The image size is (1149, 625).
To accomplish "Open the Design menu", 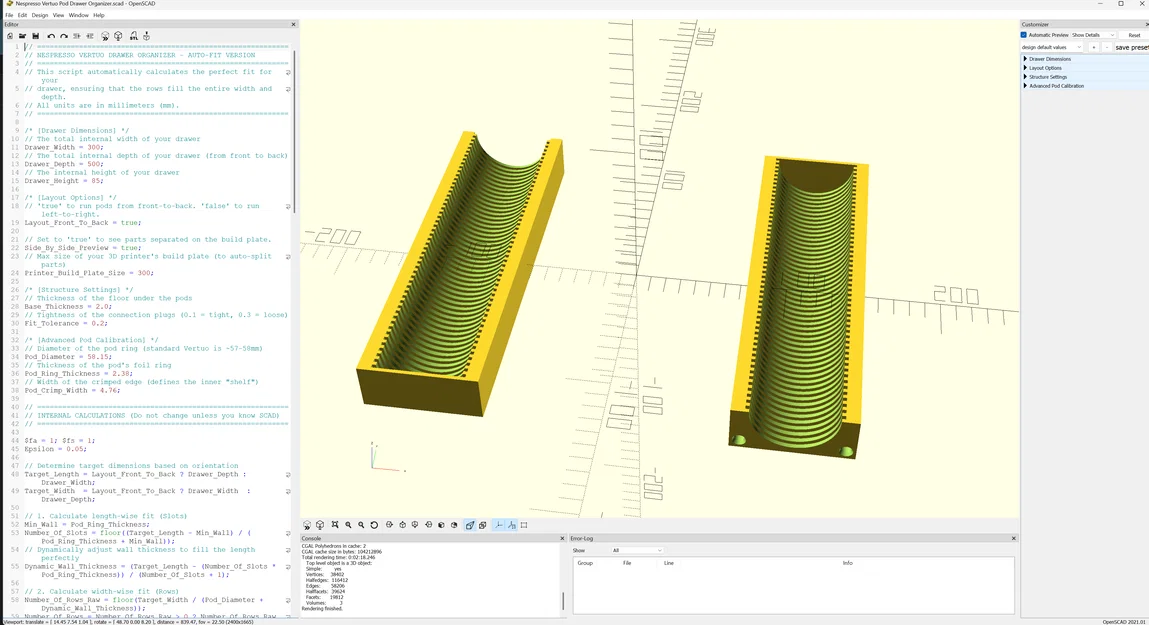I will (x=40, y=15).
